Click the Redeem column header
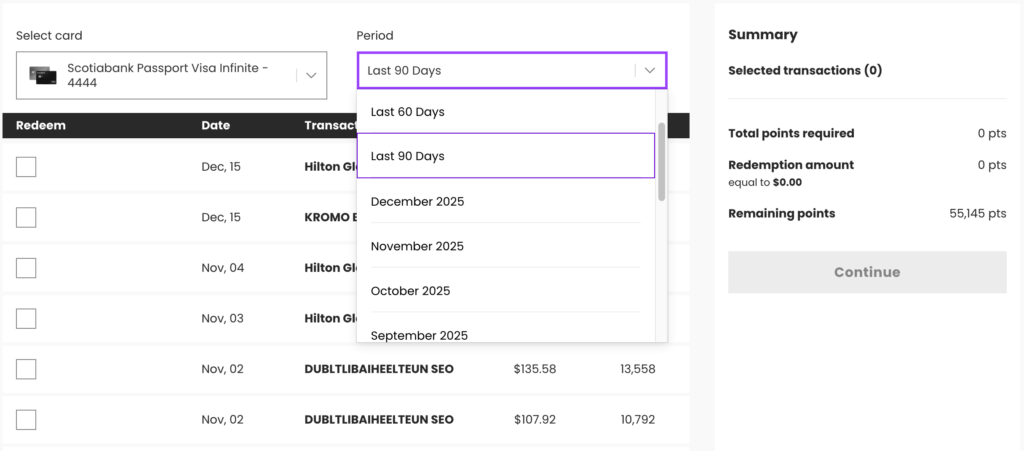The image size is (1024, 451). point(41,126)
